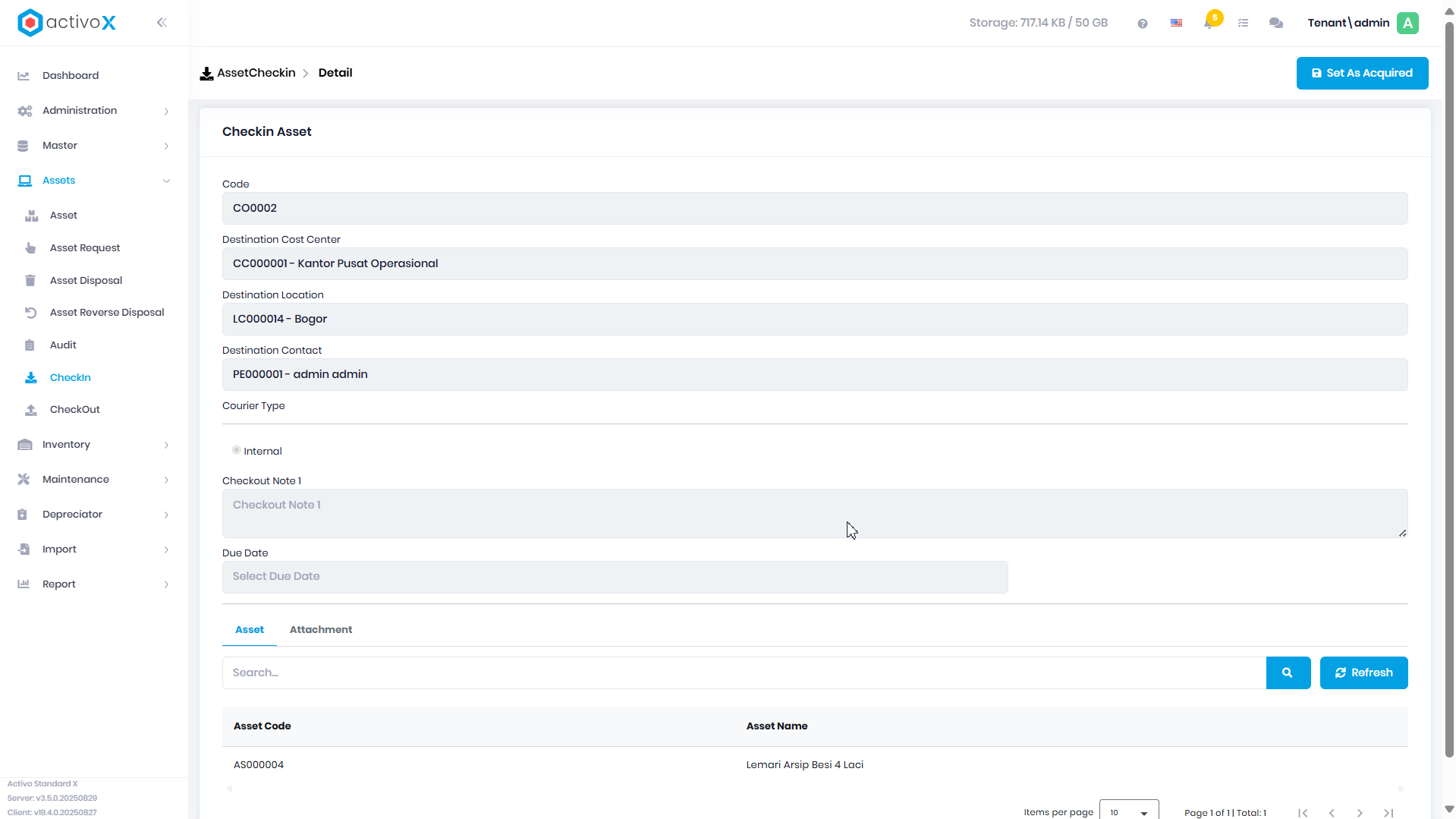Click the blue search magnifier button
The height and width of the screenshot is (819, 1456).
1288,673
